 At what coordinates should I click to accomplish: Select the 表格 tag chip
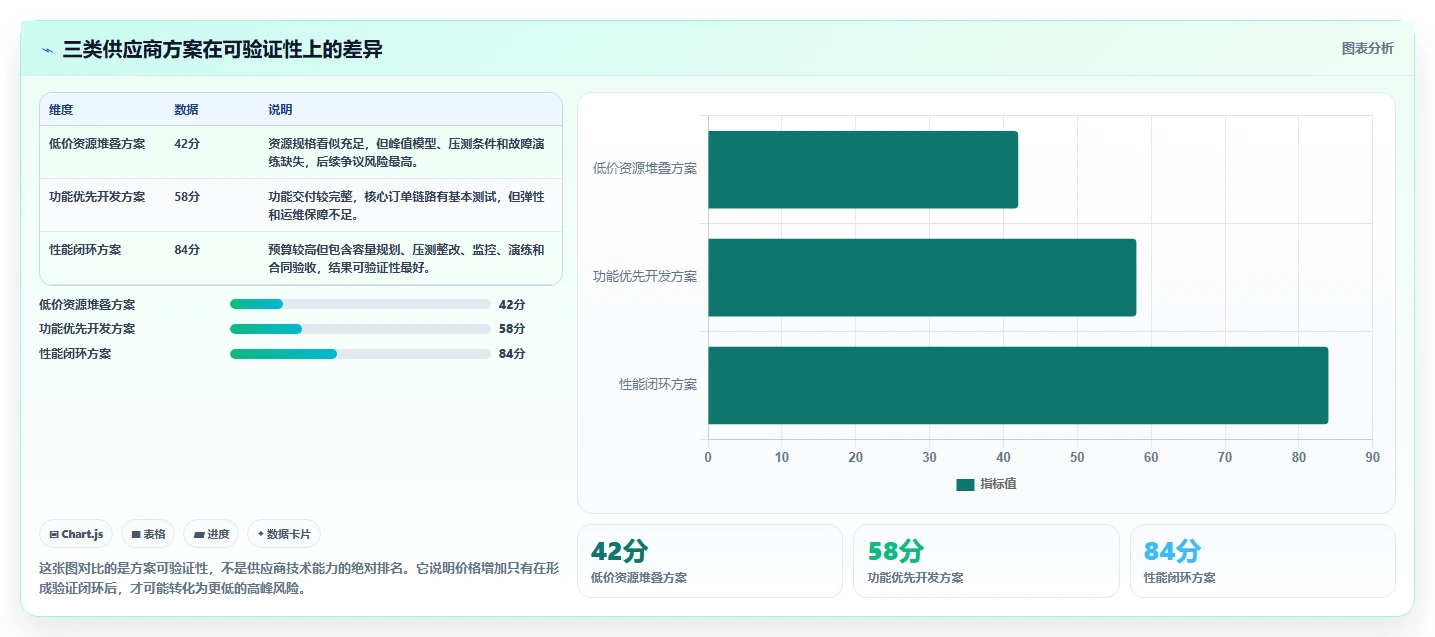pos(149,534)
